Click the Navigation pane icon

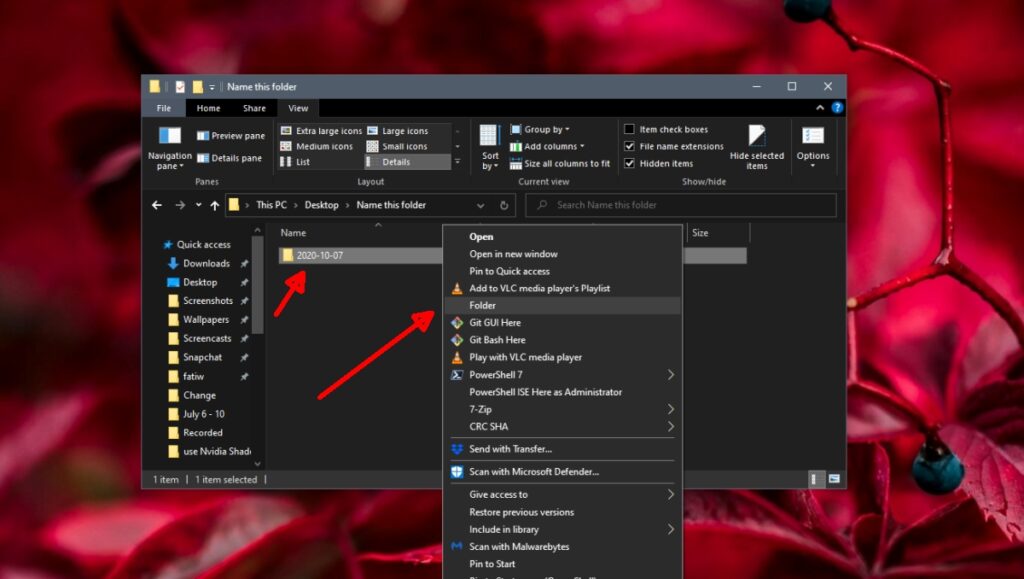169,147
